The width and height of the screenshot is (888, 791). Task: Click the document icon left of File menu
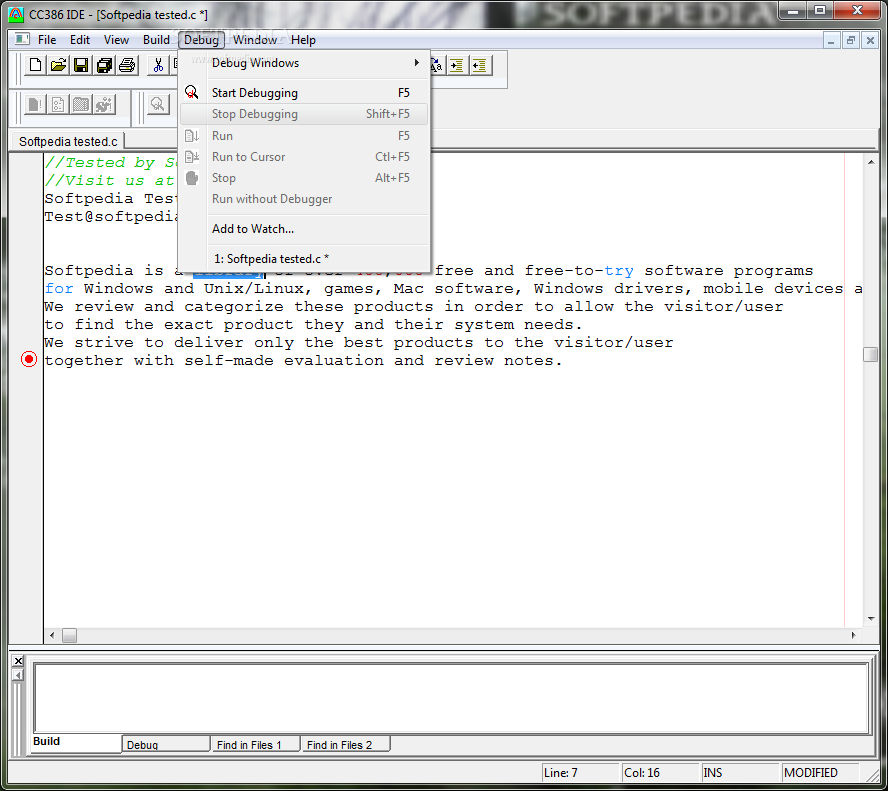pos(22,40)
